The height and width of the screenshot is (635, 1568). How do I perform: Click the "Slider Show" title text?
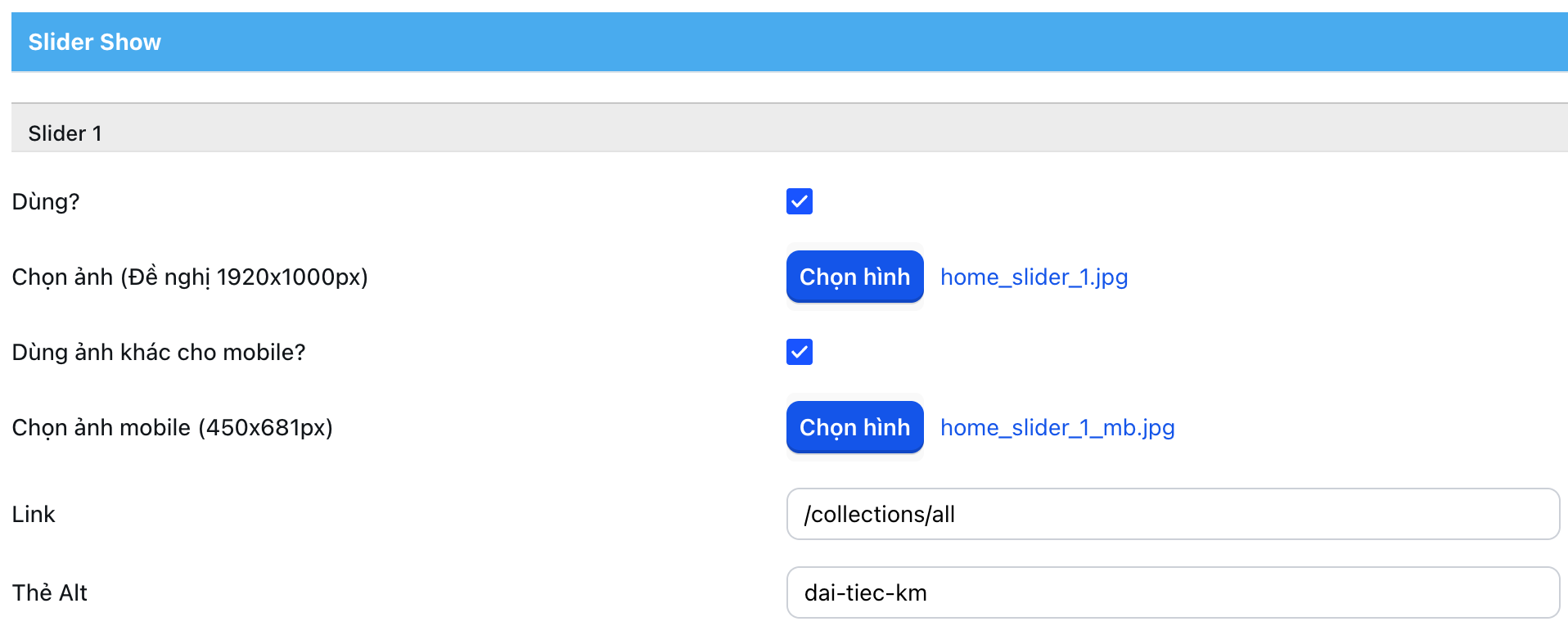(x=95, y=42)
